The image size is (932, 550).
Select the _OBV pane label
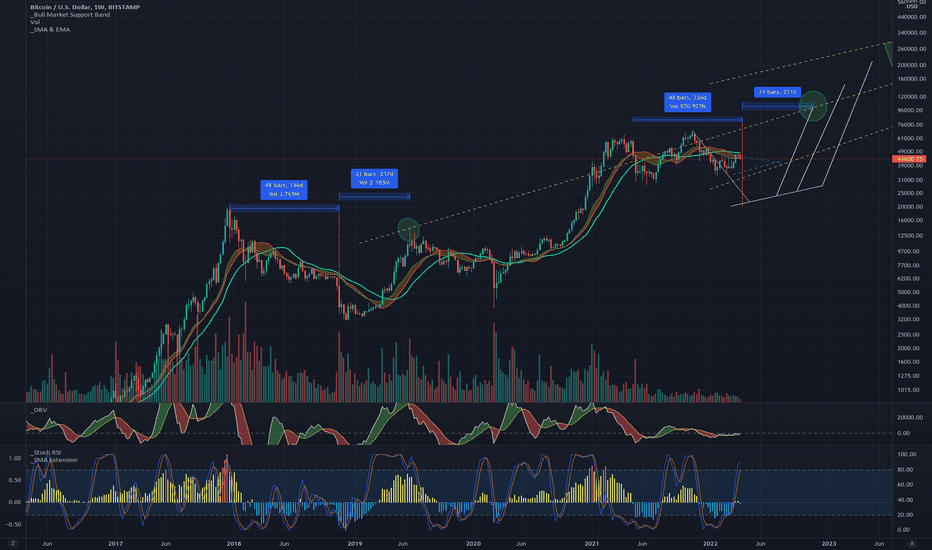[39, 410]
